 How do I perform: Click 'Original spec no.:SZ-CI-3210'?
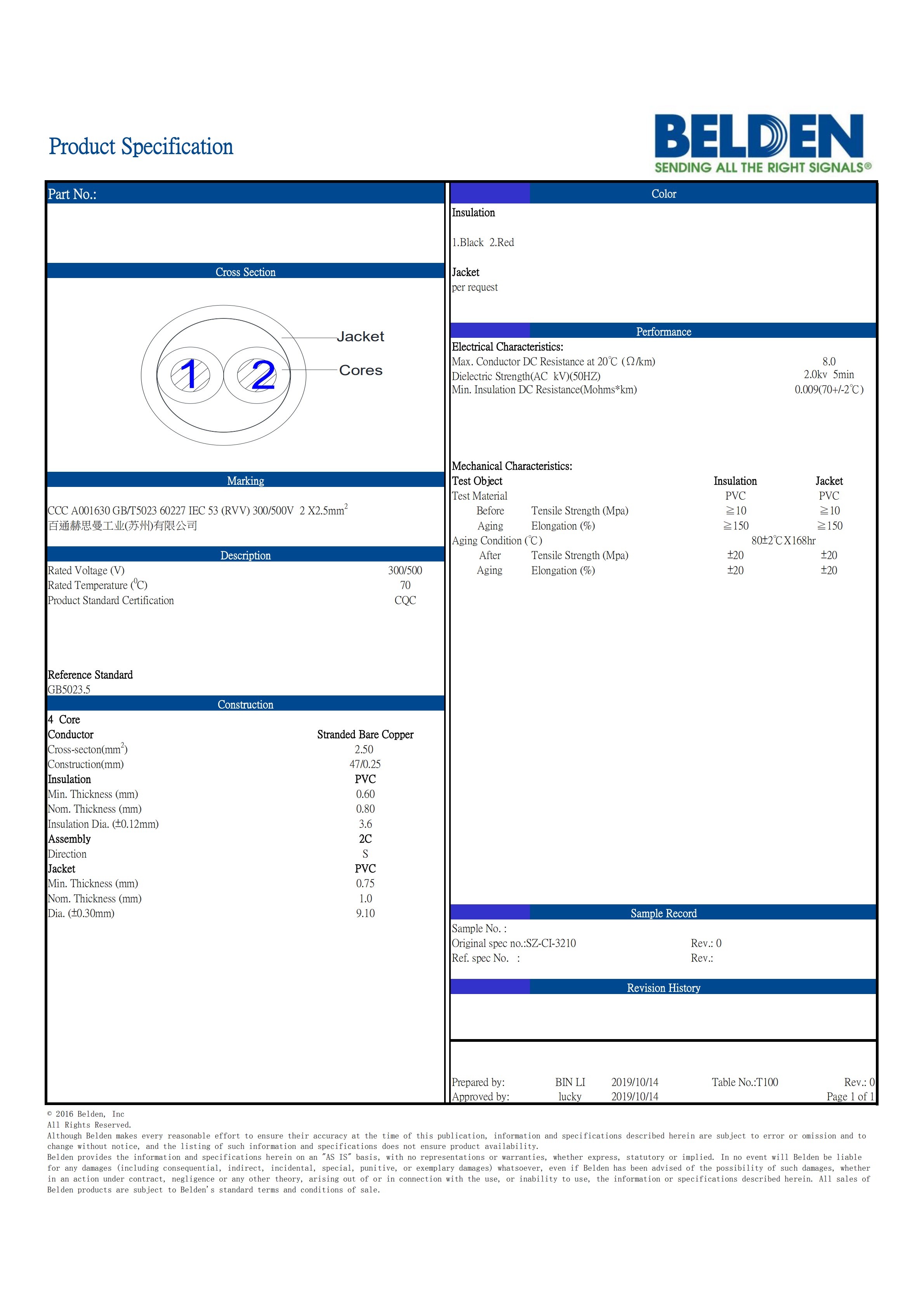514,943
